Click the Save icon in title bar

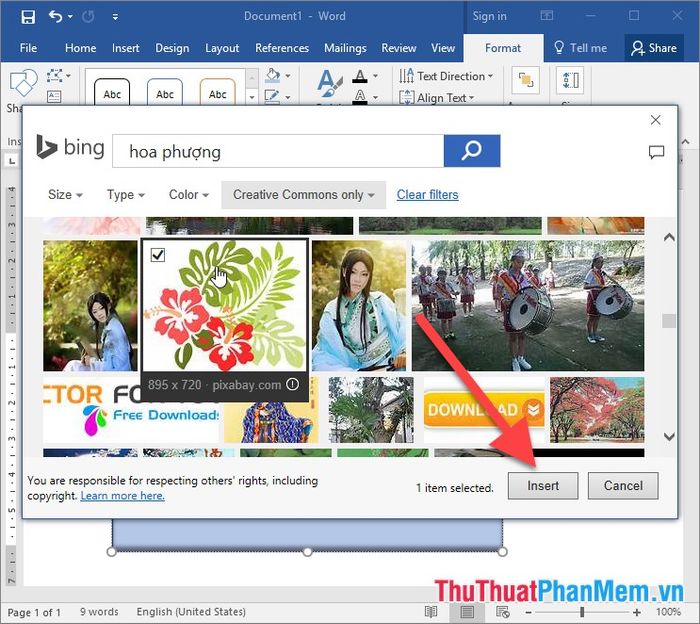point(28,17)
